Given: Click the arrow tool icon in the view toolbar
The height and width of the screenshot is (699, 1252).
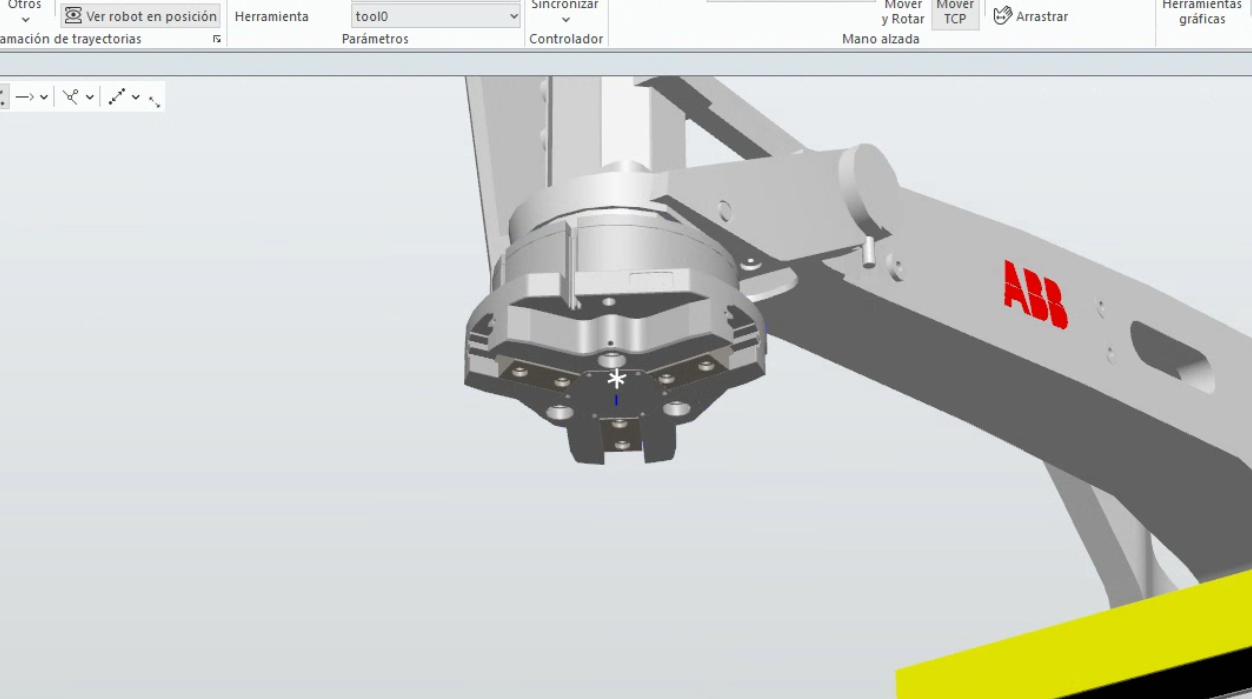Looking at the screenshot, I should [x=25, y=97].
